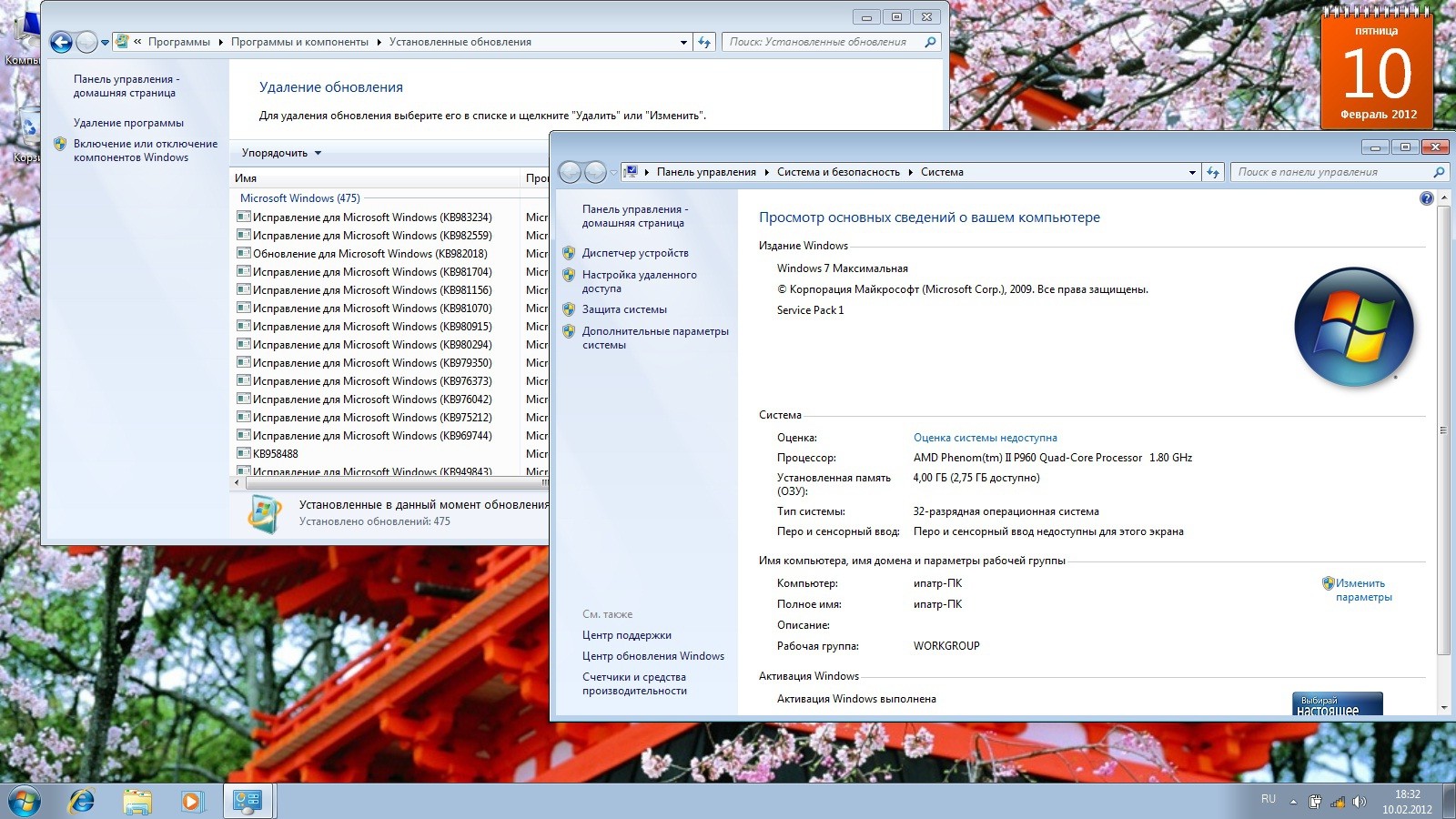
Task: Click Включение или отключение компонентов Windows
Action: (x=146, y=150)
